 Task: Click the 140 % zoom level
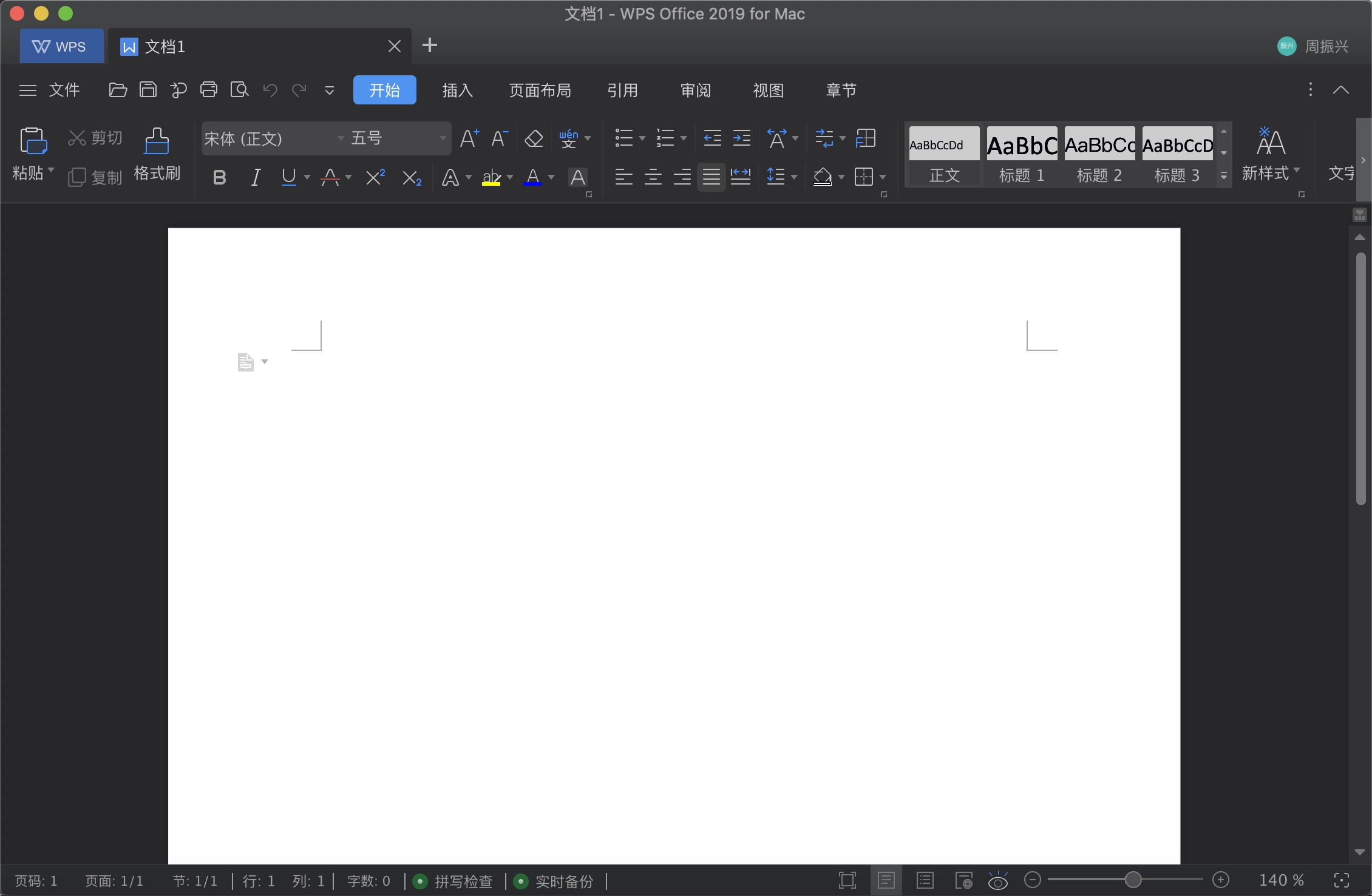coord(1281,880)
